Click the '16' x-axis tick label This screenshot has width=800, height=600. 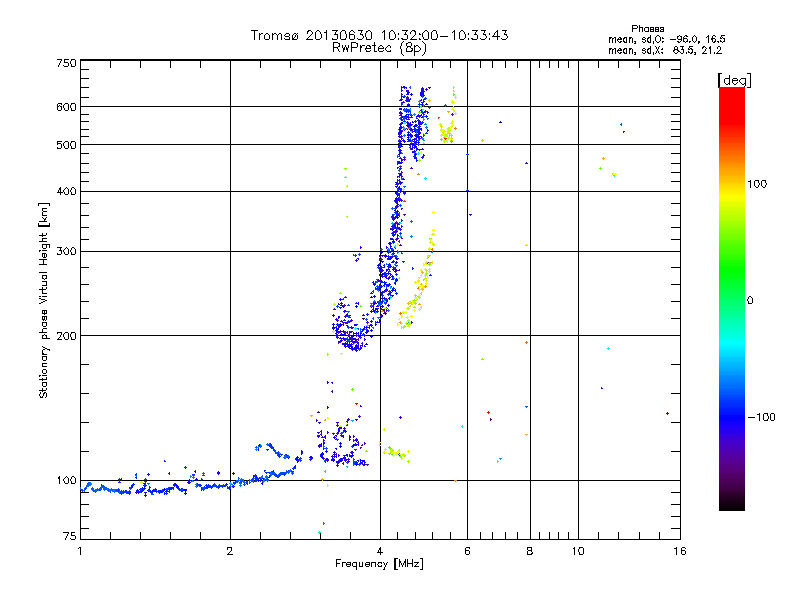tap(680, 551)
